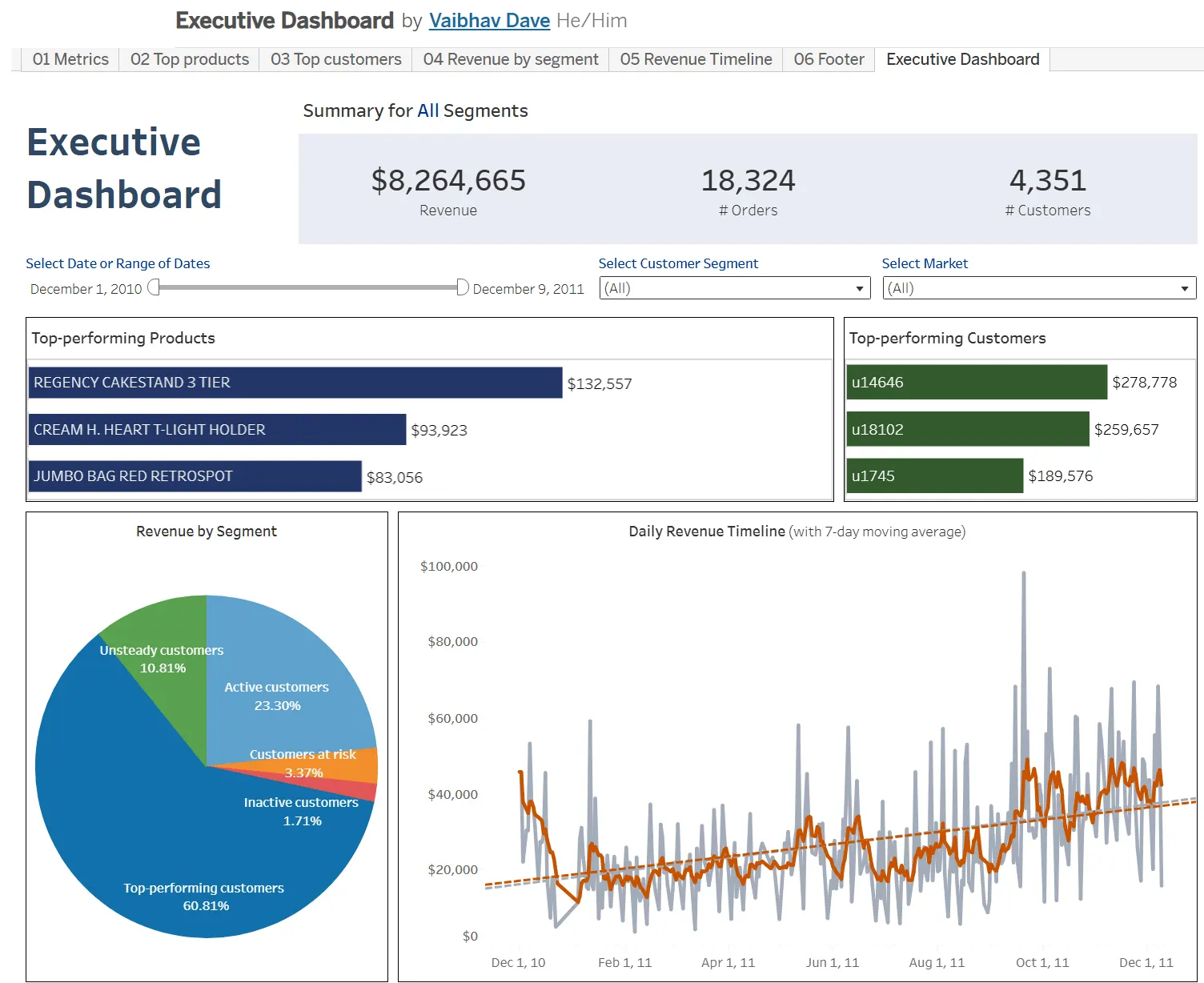
Task: Open the 06 Footer tab
Action: [829, 59]
